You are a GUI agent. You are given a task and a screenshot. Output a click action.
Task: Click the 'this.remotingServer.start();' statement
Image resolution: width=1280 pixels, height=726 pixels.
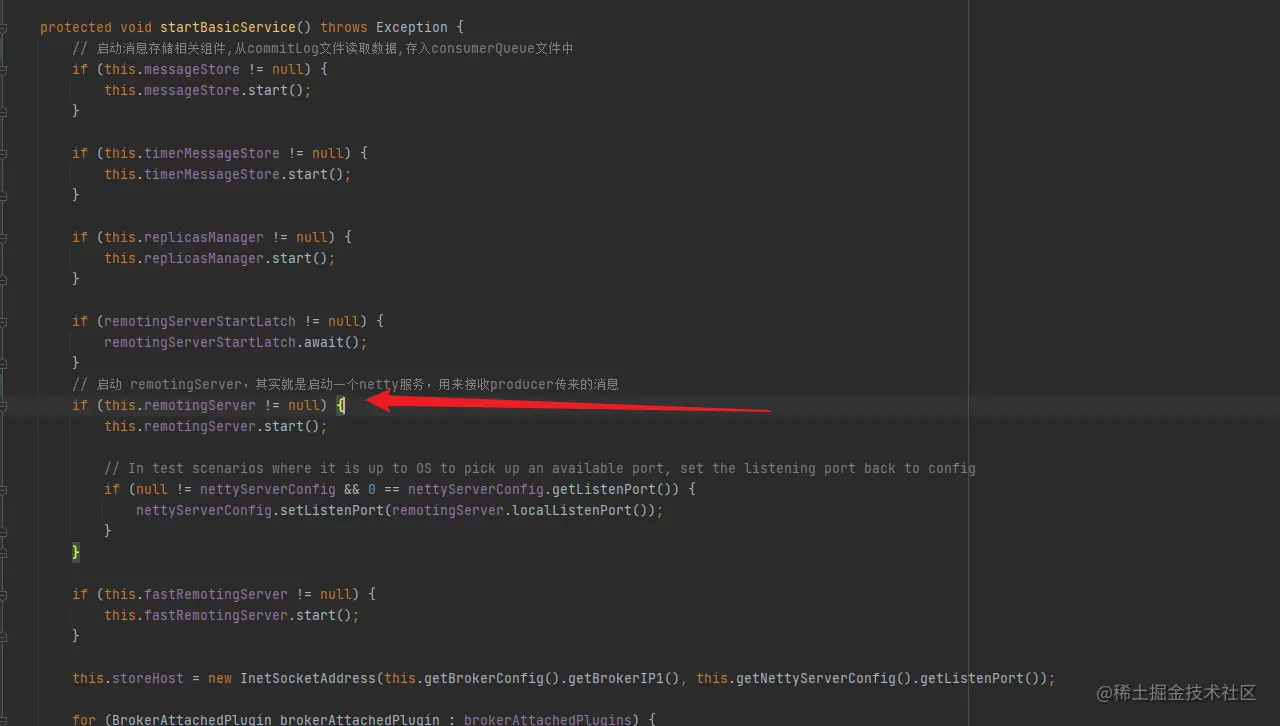point(216,426)
